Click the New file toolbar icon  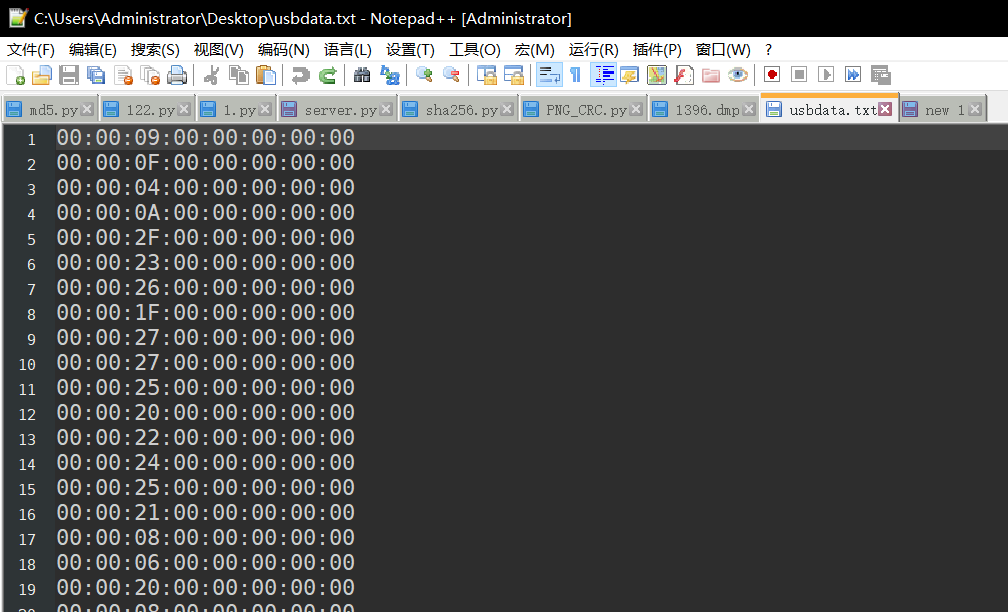[x=16, y=75]
